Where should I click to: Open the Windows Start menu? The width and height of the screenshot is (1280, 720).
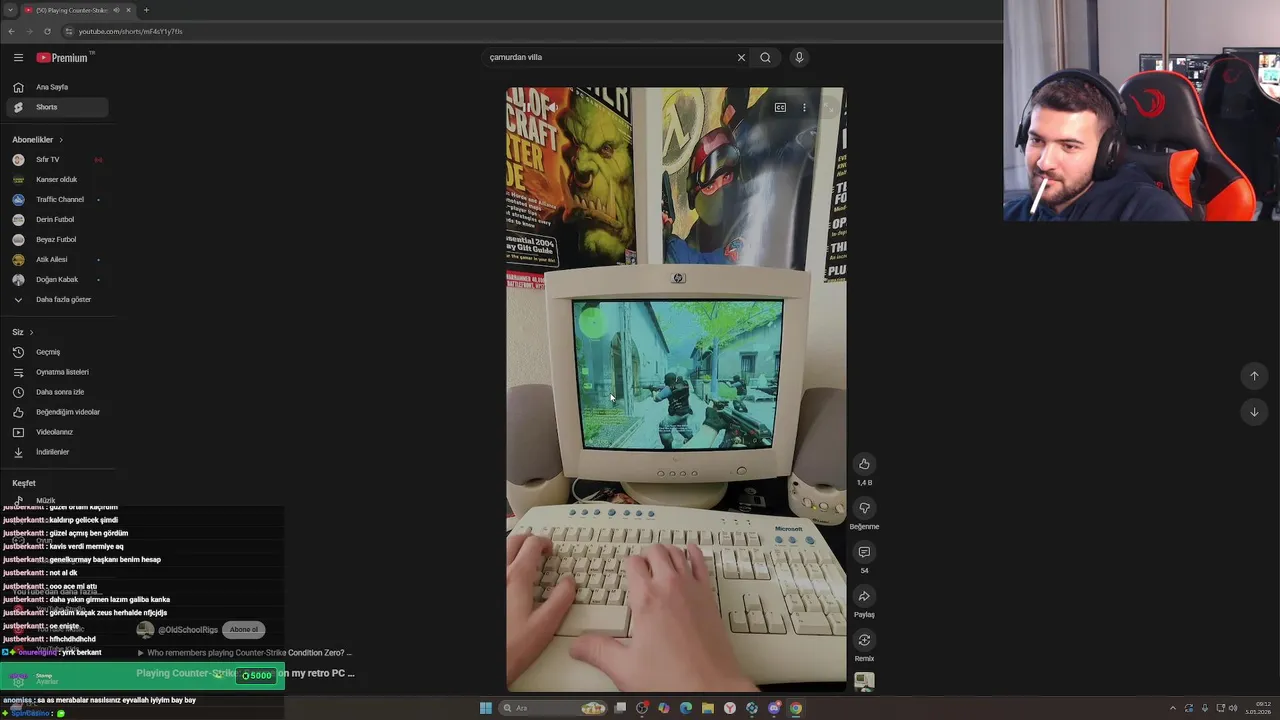(x=485, y=708)
